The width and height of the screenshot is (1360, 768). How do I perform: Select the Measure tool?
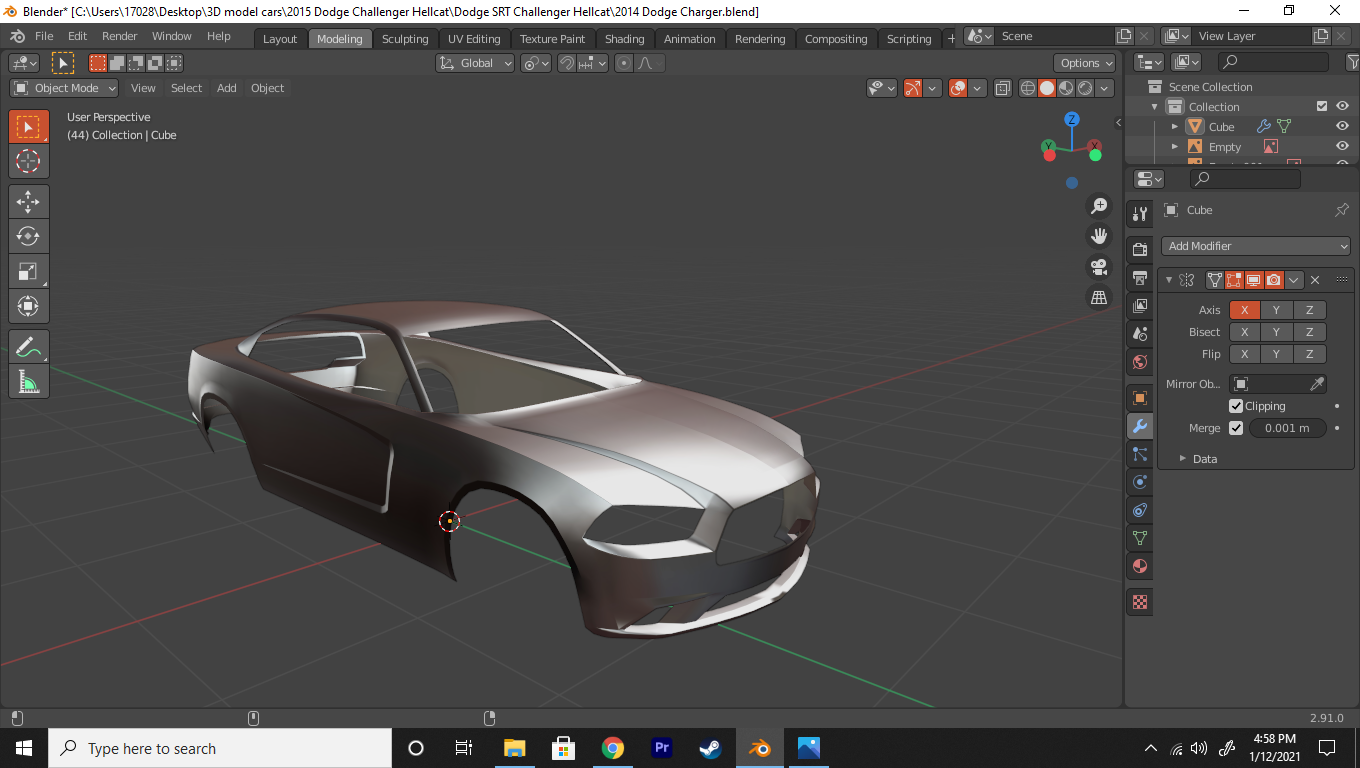28,381
